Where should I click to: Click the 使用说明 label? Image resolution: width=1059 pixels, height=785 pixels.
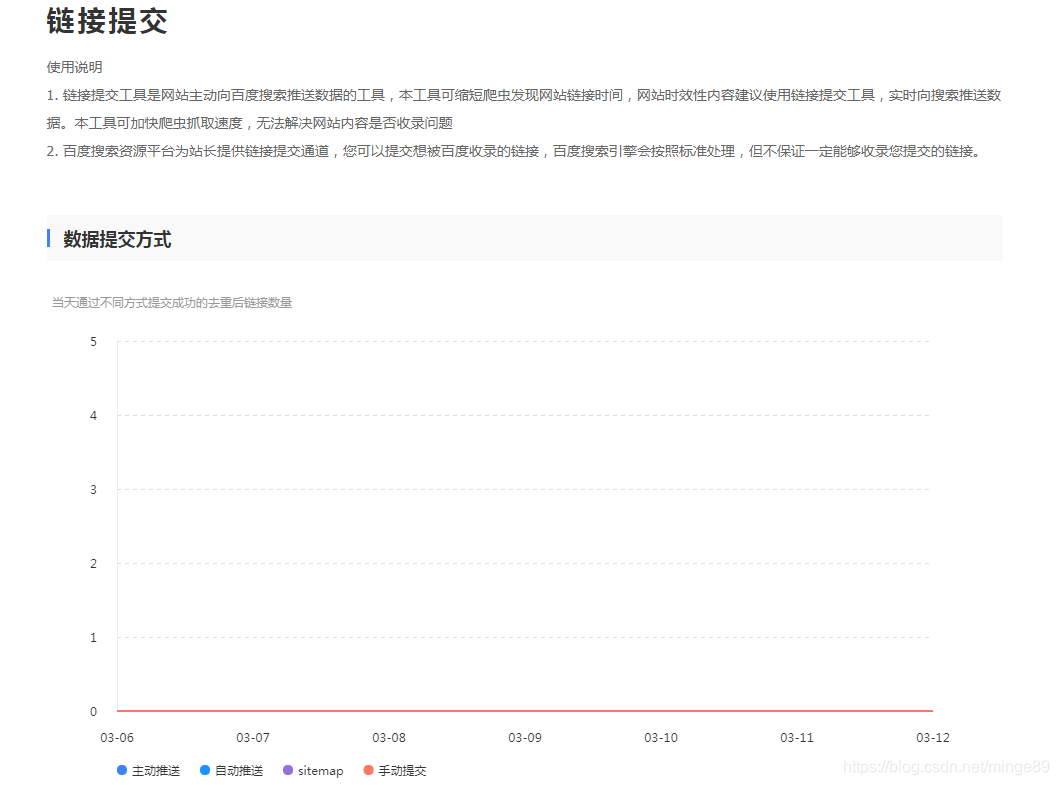74,67
